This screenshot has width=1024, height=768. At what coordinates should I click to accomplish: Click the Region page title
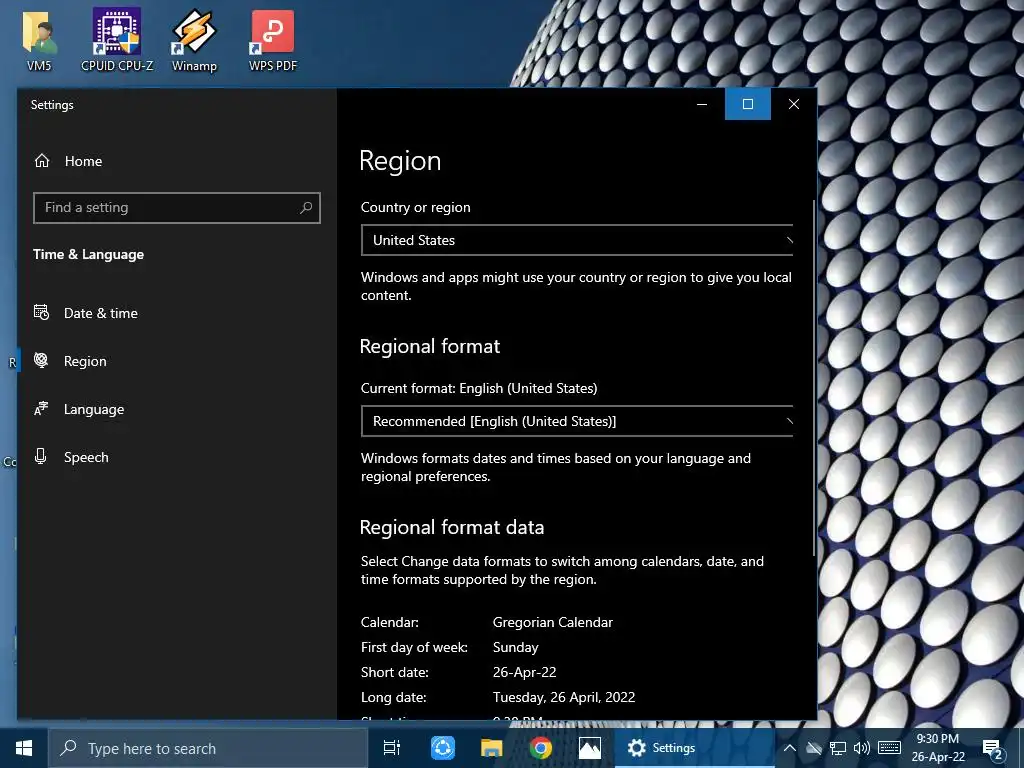coord(400,161)
